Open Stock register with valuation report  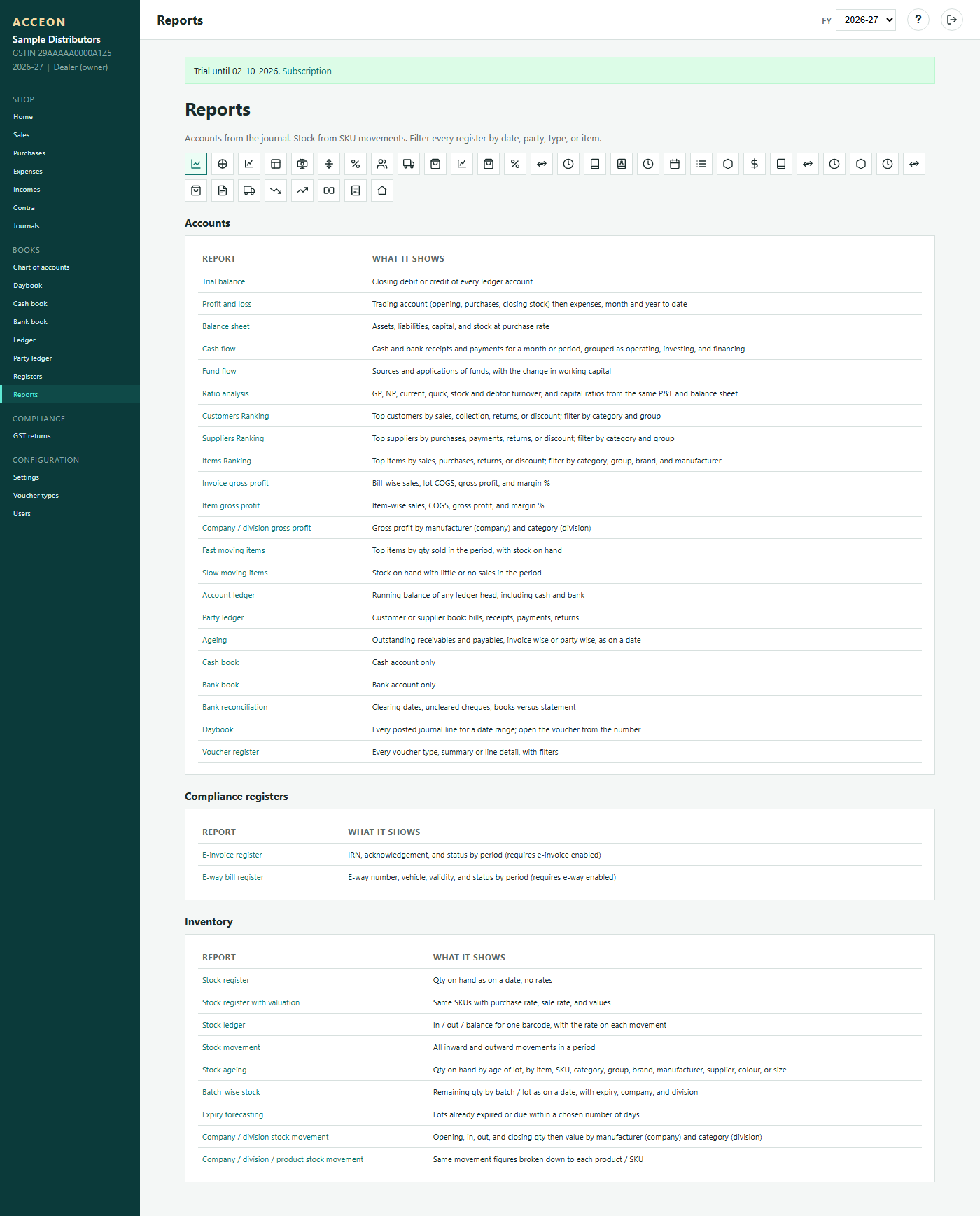pos(251,1002)
